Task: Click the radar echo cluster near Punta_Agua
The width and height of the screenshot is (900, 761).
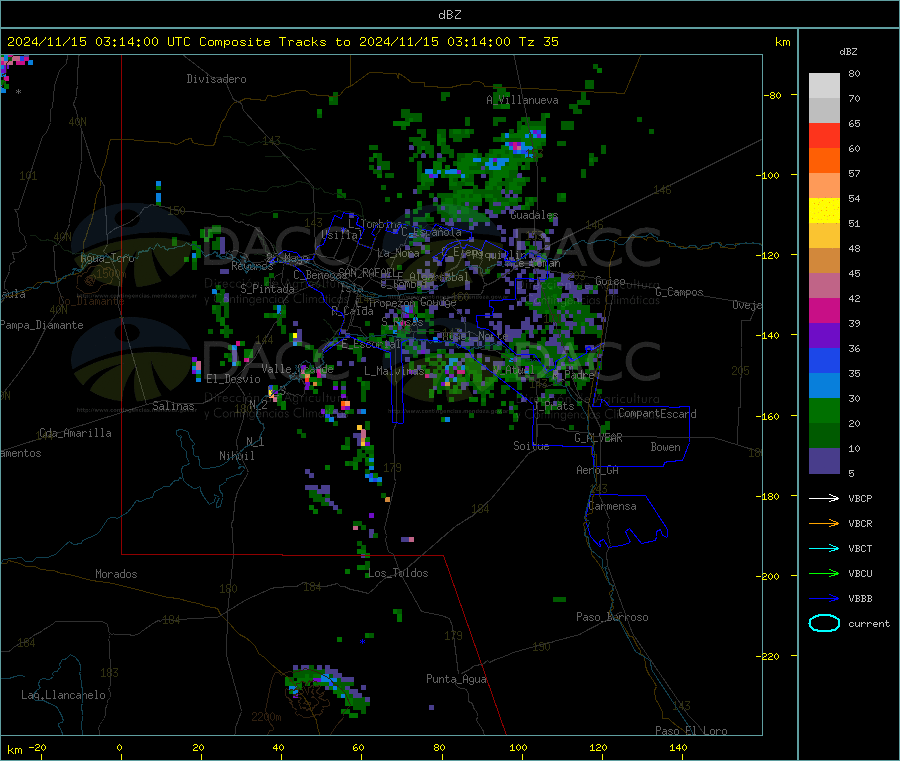Action: coord(328,690)
